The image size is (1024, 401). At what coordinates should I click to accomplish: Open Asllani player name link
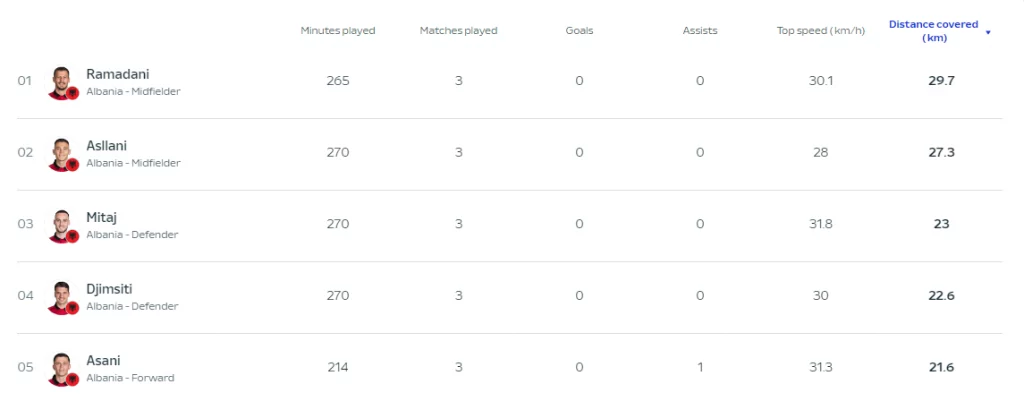[x=106, y=146]
